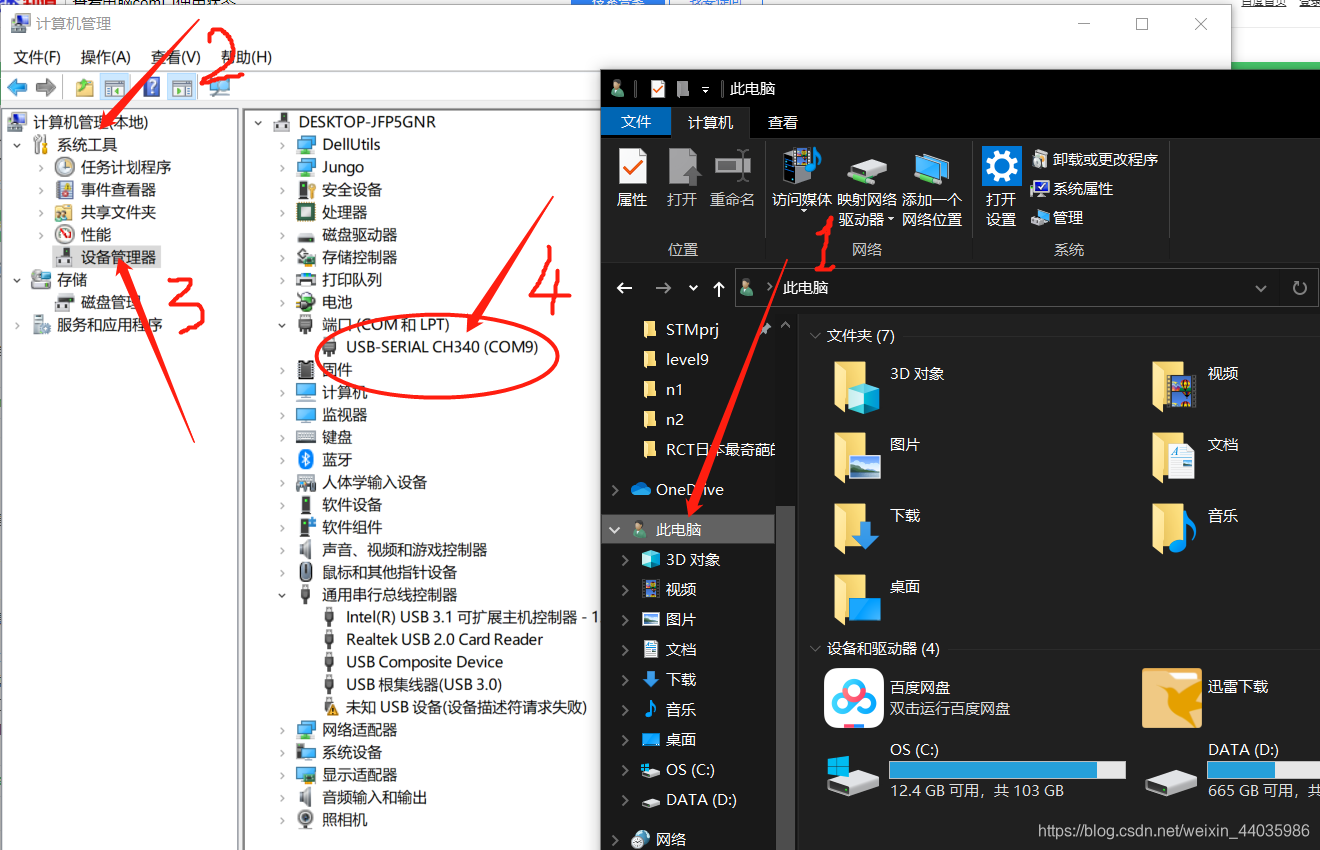
Task: Collapse the 文件夹 (7) group header
Action: [x=815, y=336]
